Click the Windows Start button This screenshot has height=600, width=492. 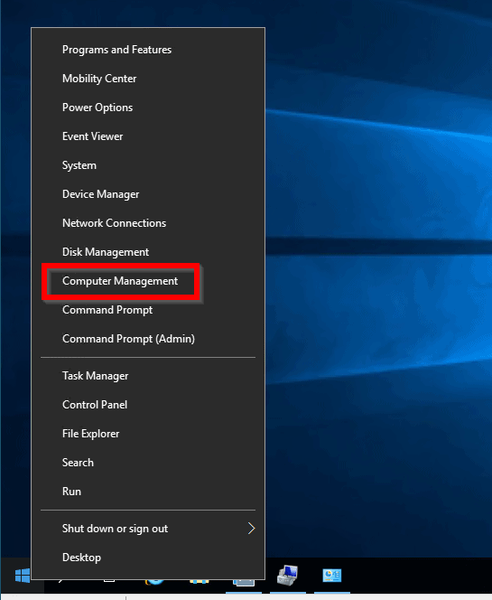click(x=22, y=576)
